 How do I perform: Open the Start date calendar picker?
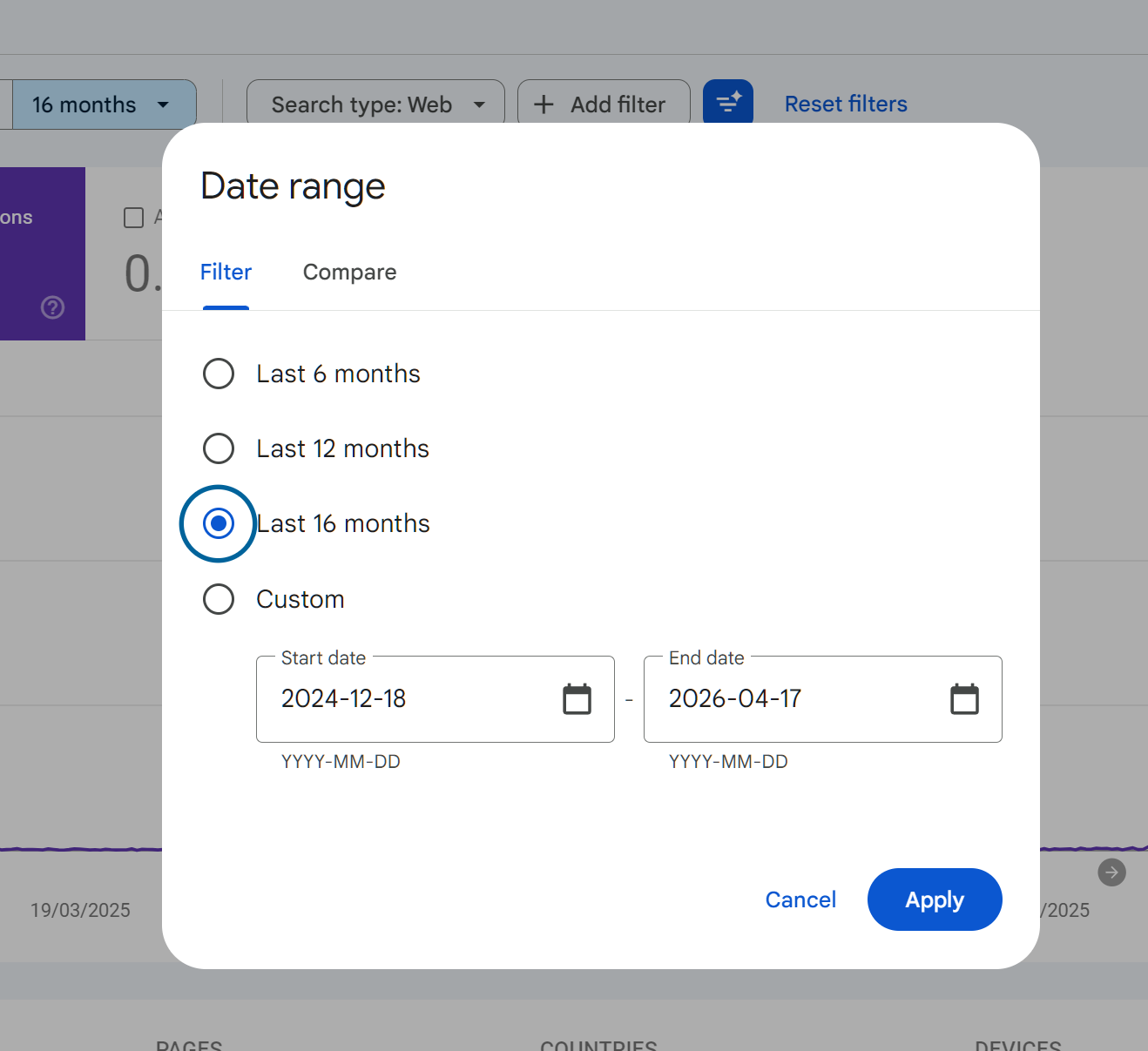tap(577, 699)
